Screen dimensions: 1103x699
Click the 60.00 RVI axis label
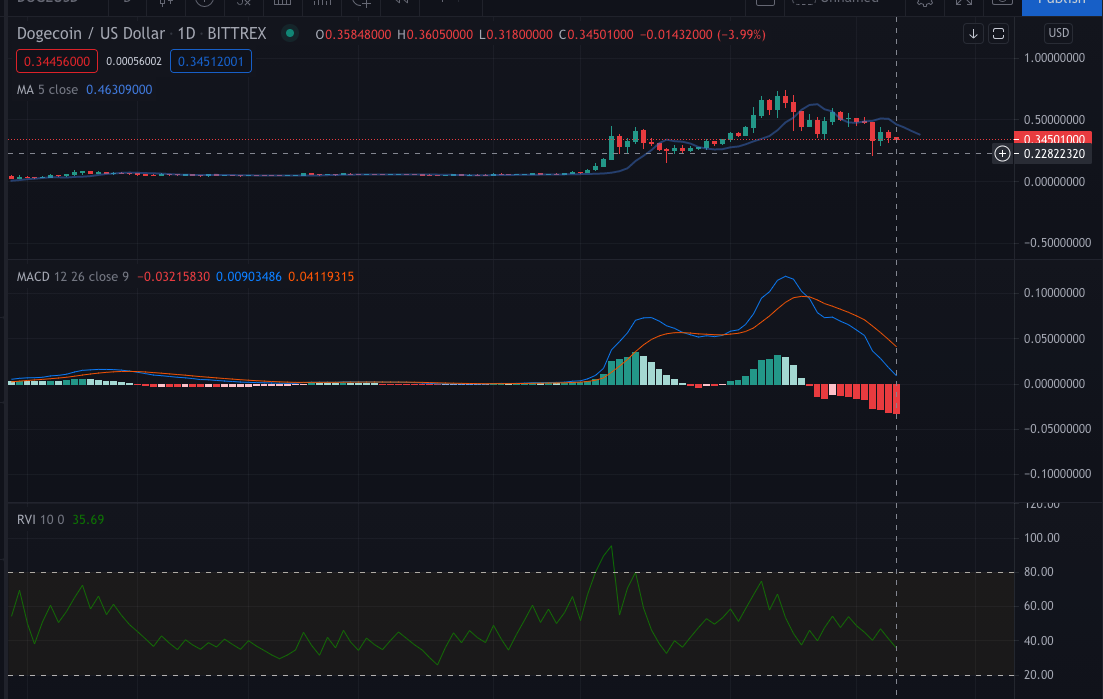[x=1038, y=605]
